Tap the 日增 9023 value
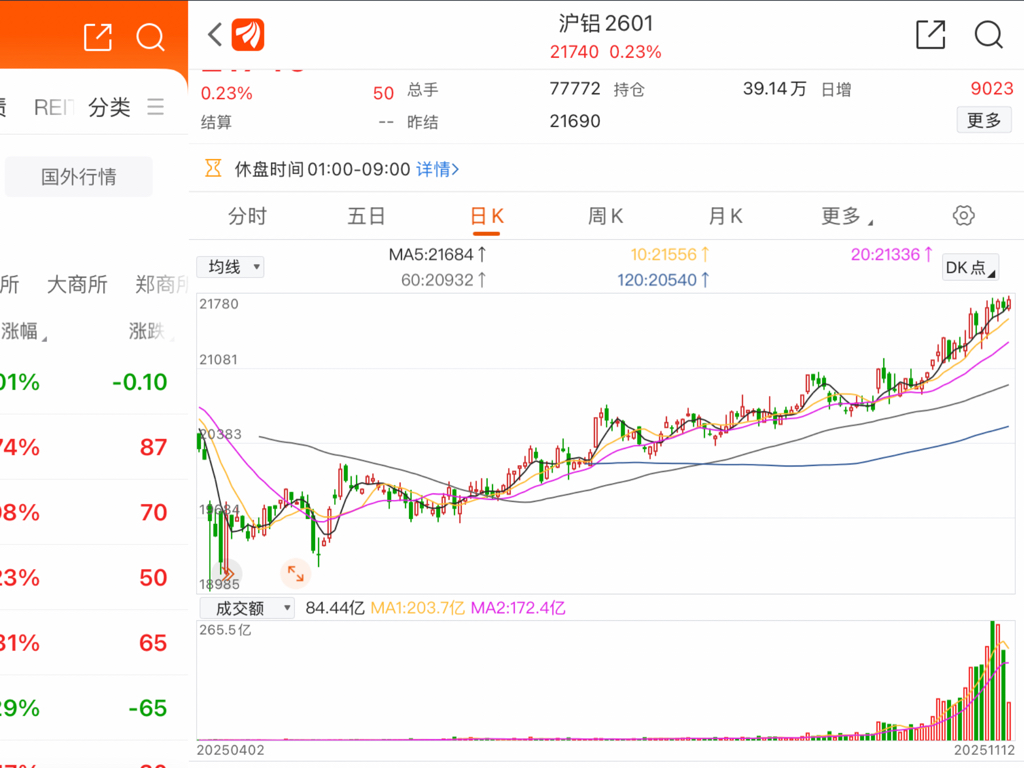The image size is (1024, 768). pyautogui.click(x=991, y=88)
